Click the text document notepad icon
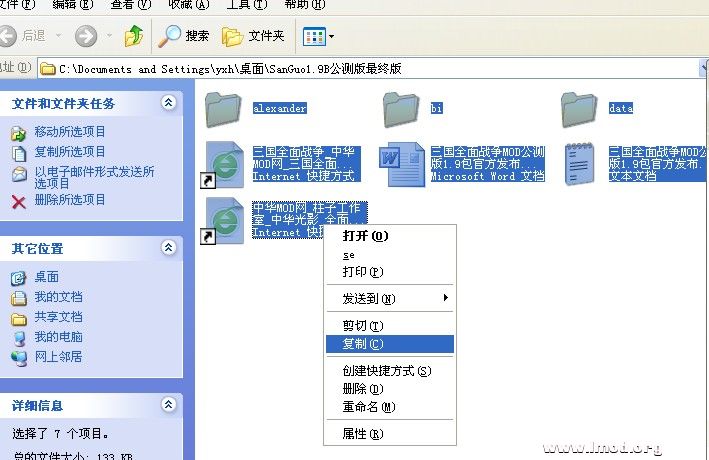Screen dimensions: 709x460 (580, 162)
